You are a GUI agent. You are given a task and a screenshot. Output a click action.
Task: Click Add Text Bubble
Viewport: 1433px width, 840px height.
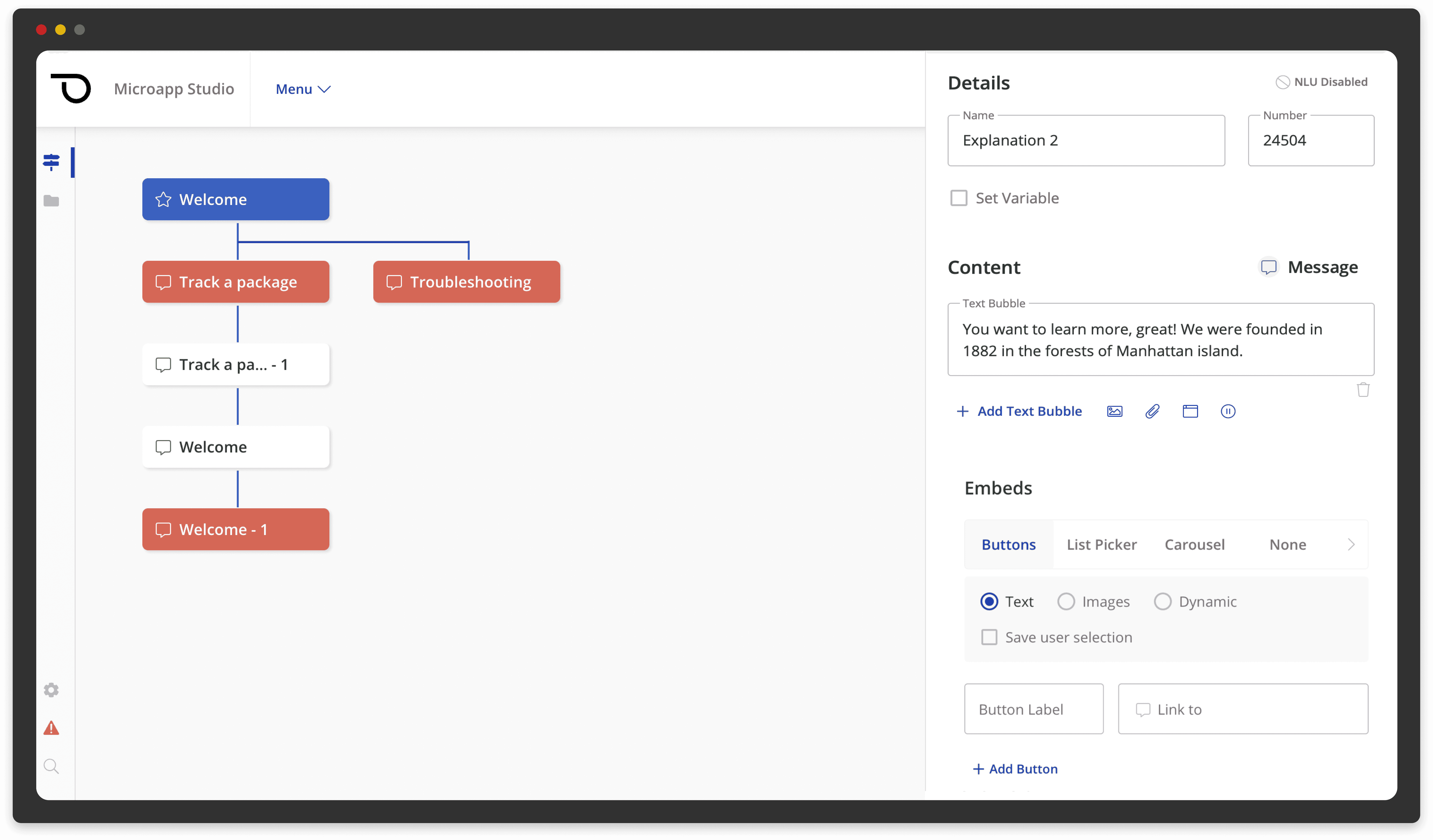click(x=1019, y=411)
